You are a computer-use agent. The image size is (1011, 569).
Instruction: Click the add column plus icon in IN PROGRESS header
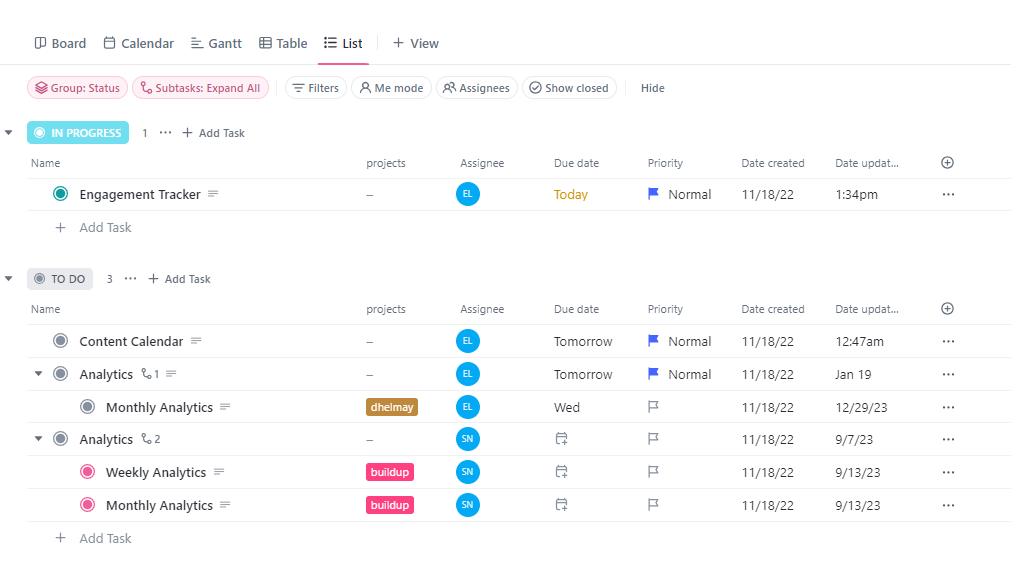coord(947,163)
